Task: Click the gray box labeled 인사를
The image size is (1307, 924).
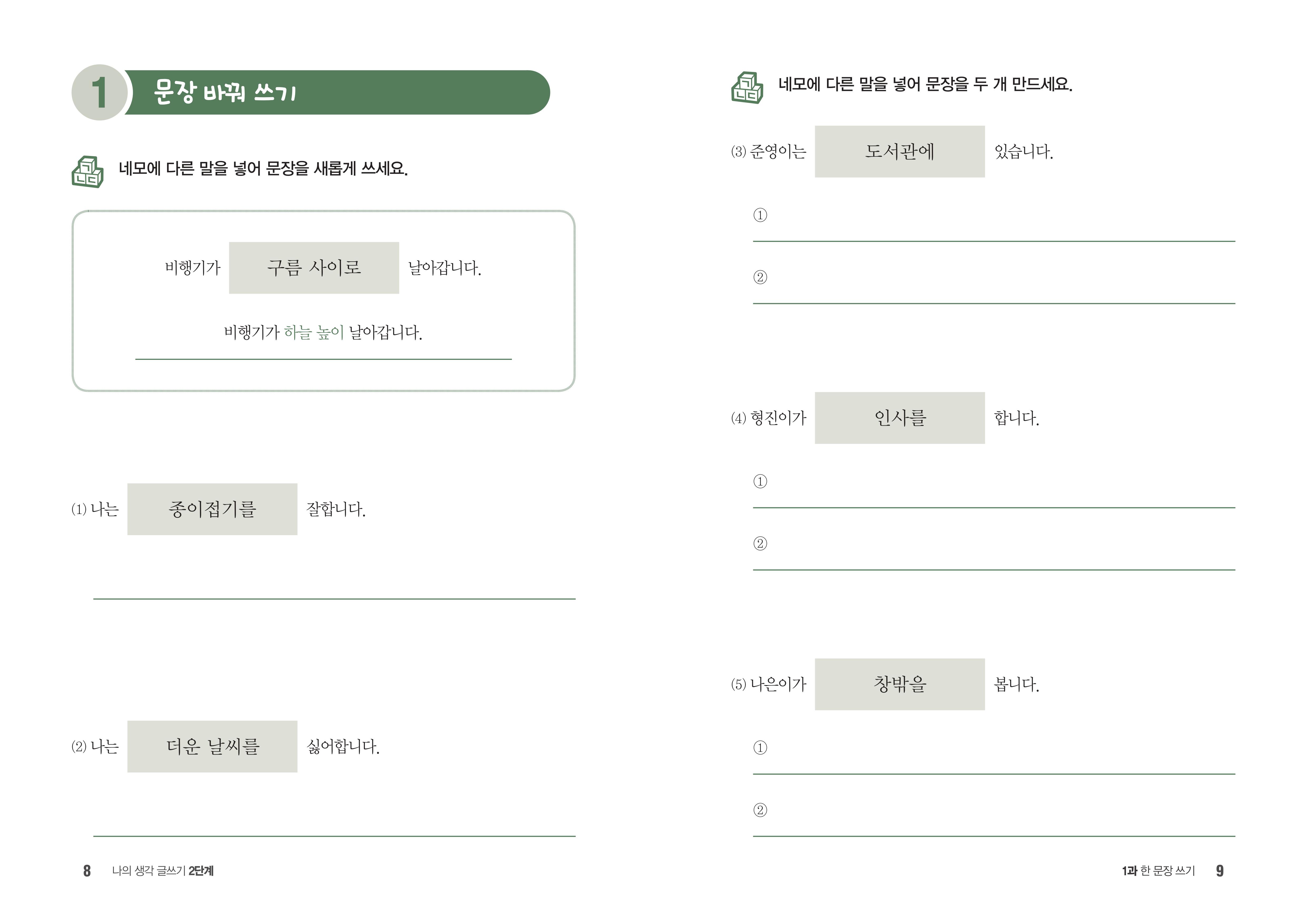Action: pyautogui.click(x=899, y=418)
